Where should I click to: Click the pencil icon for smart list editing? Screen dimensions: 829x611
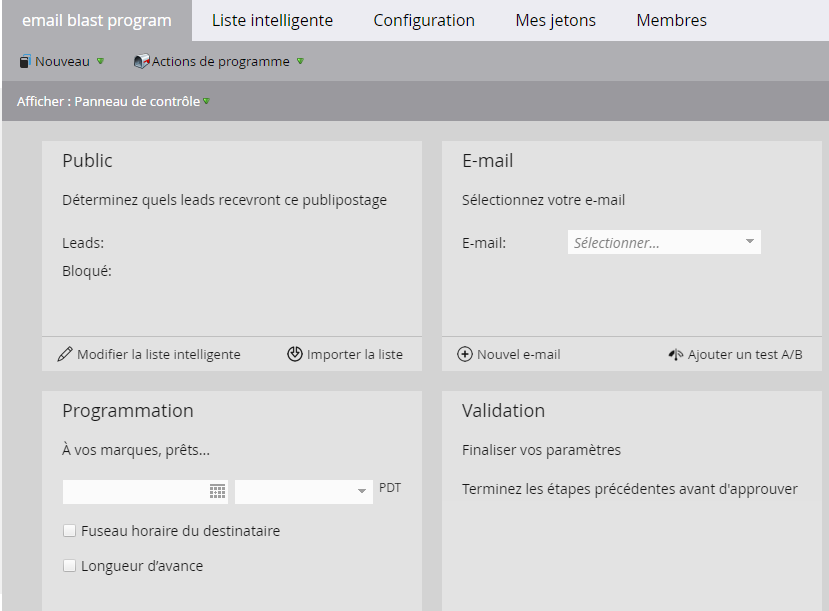pyautogui.click(x=65, y=354)
